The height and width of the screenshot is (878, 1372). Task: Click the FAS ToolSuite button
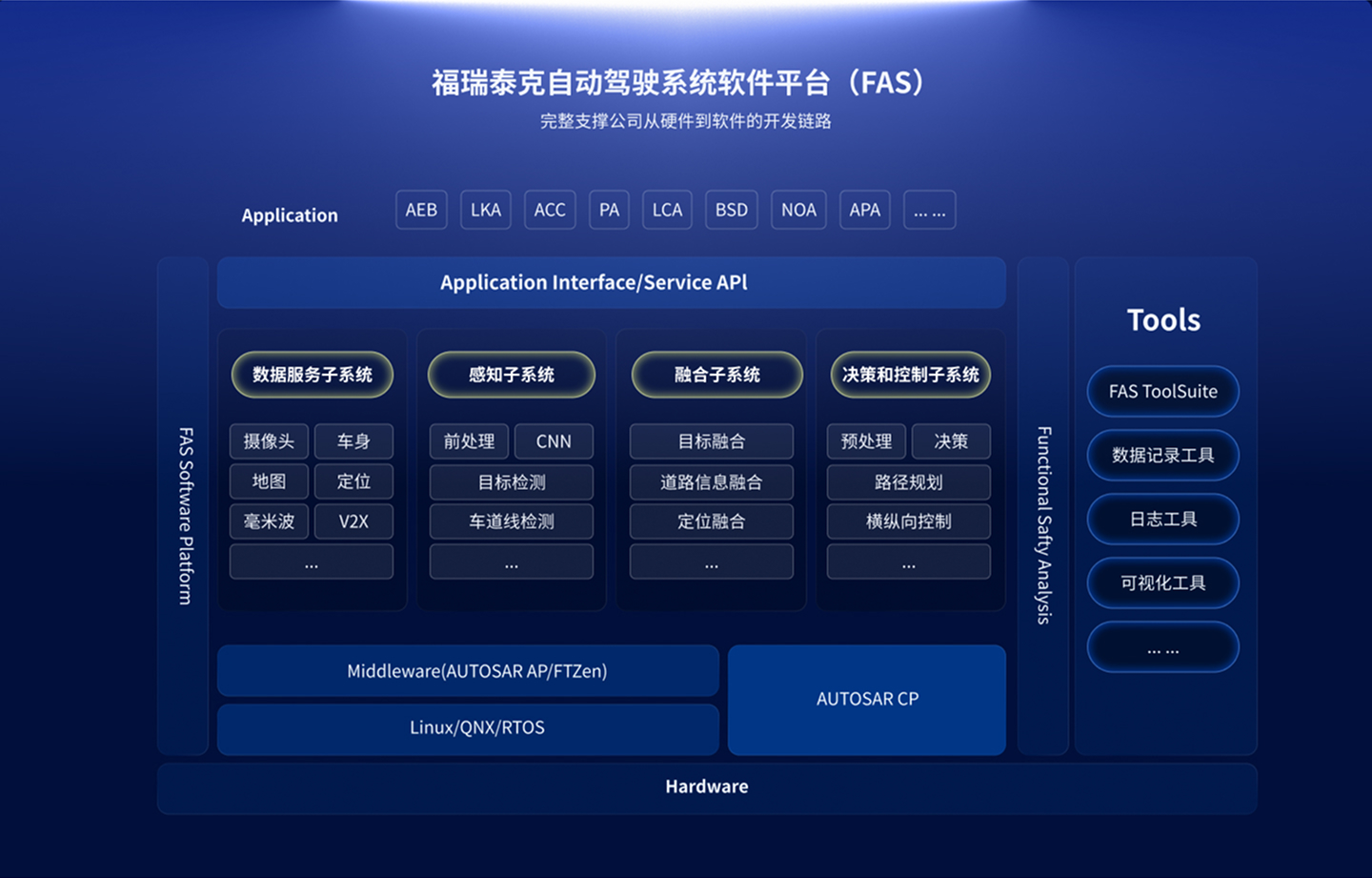pos(1162,391)
